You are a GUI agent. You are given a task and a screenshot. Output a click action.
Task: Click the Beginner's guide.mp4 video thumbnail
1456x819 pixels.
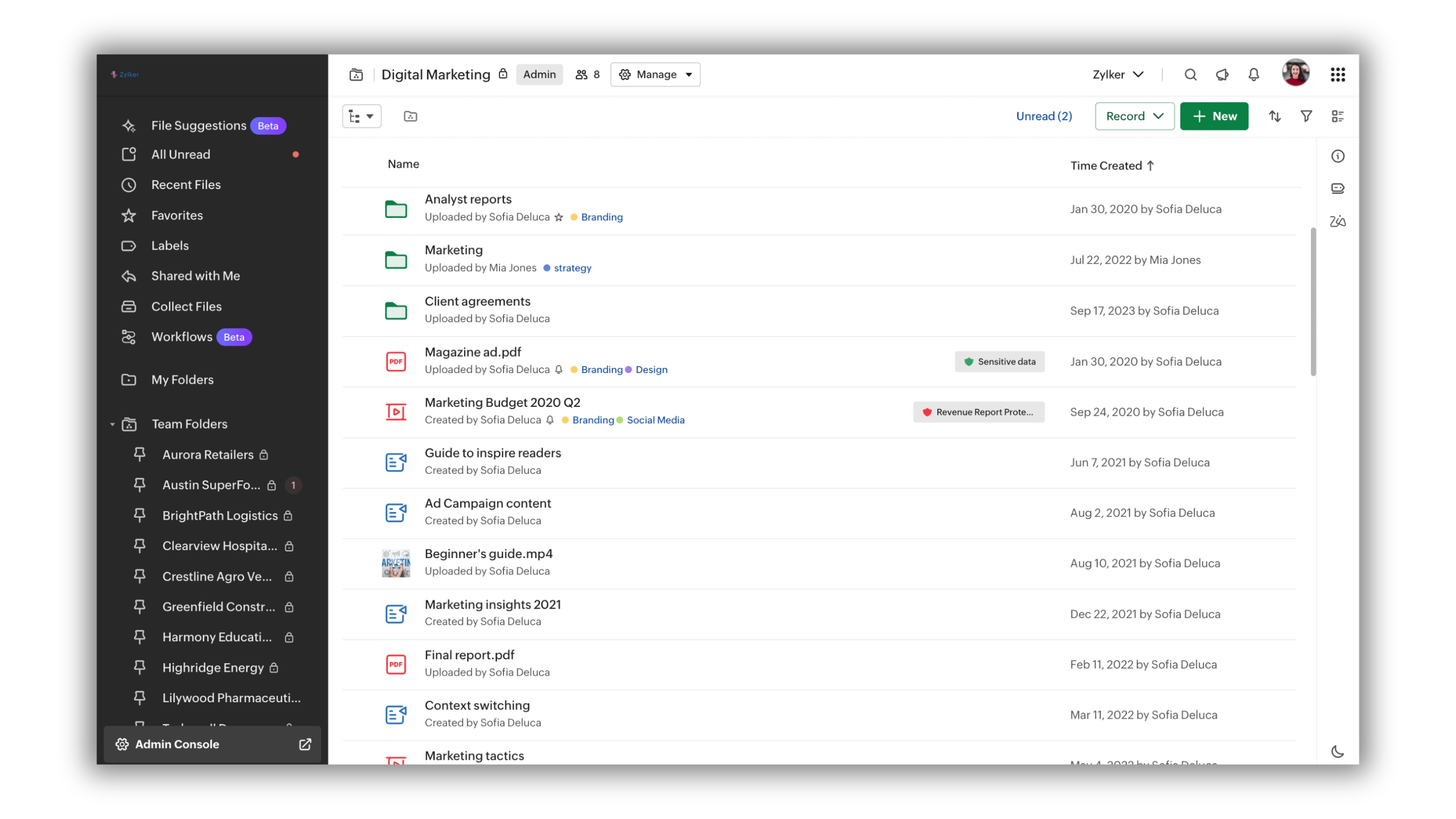click(x=396, y=562)
